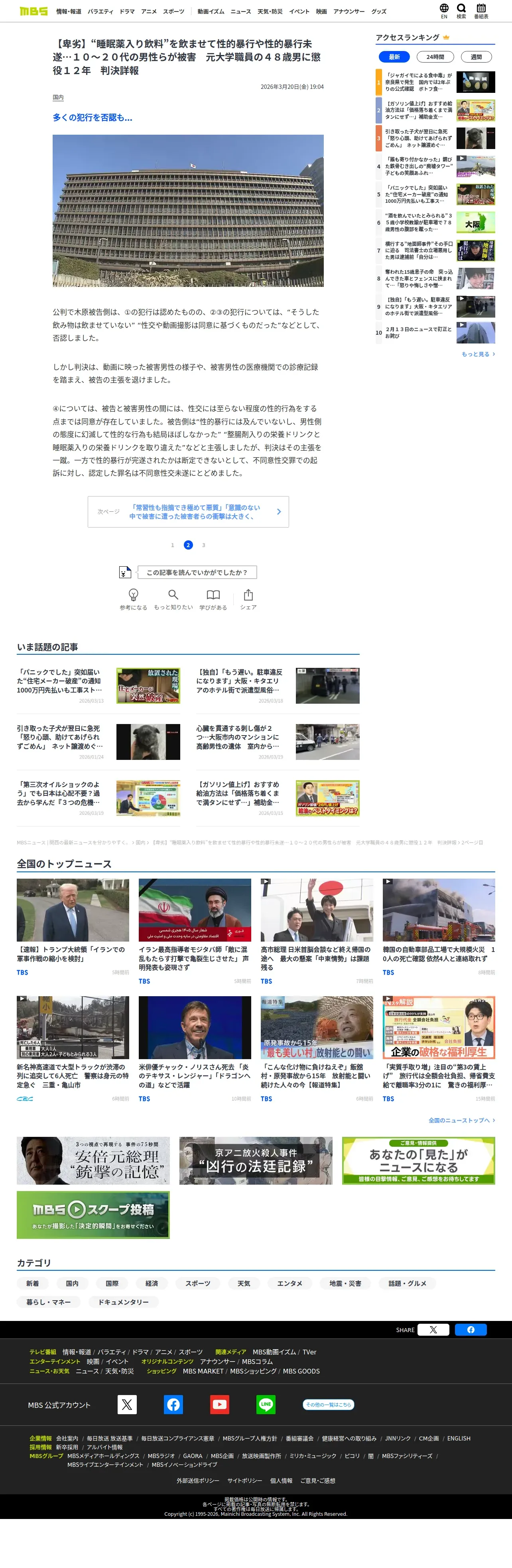The height and width of the screenshot is (1568, 512).
Task: Go to article page 3 in pagination
Action: 203,545
